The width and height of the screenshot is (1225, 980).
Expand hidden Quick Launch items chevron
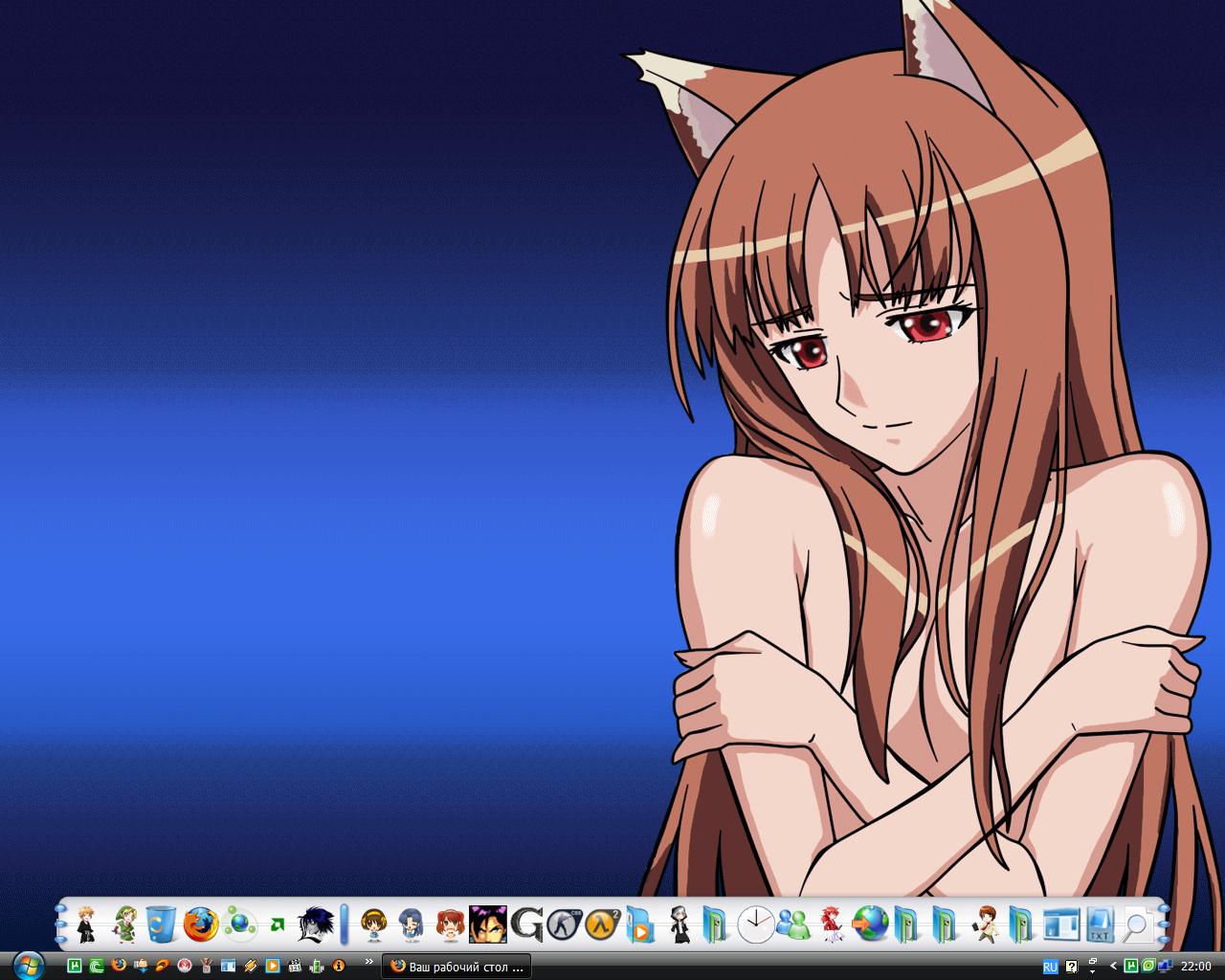pyautogui.click(x=368, y=961)
